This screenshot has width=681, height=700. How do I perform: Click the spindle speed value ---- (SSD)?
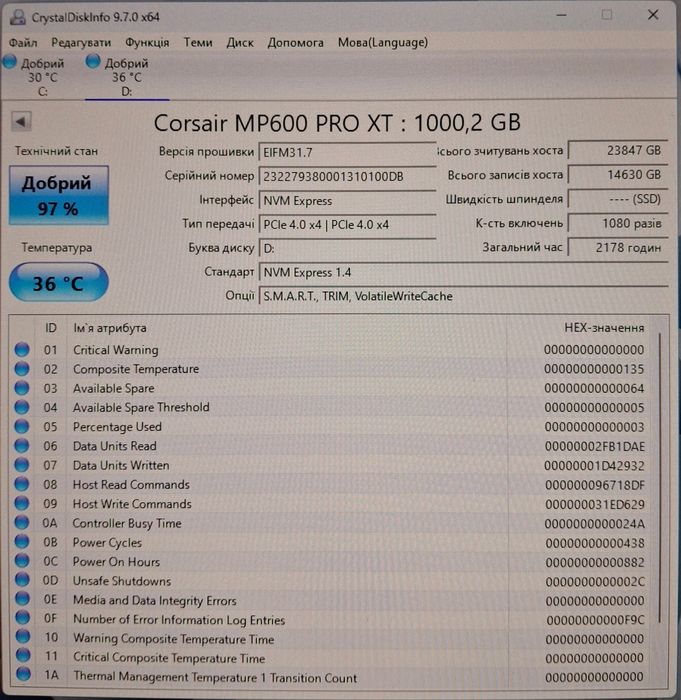[x=618, y=199]
